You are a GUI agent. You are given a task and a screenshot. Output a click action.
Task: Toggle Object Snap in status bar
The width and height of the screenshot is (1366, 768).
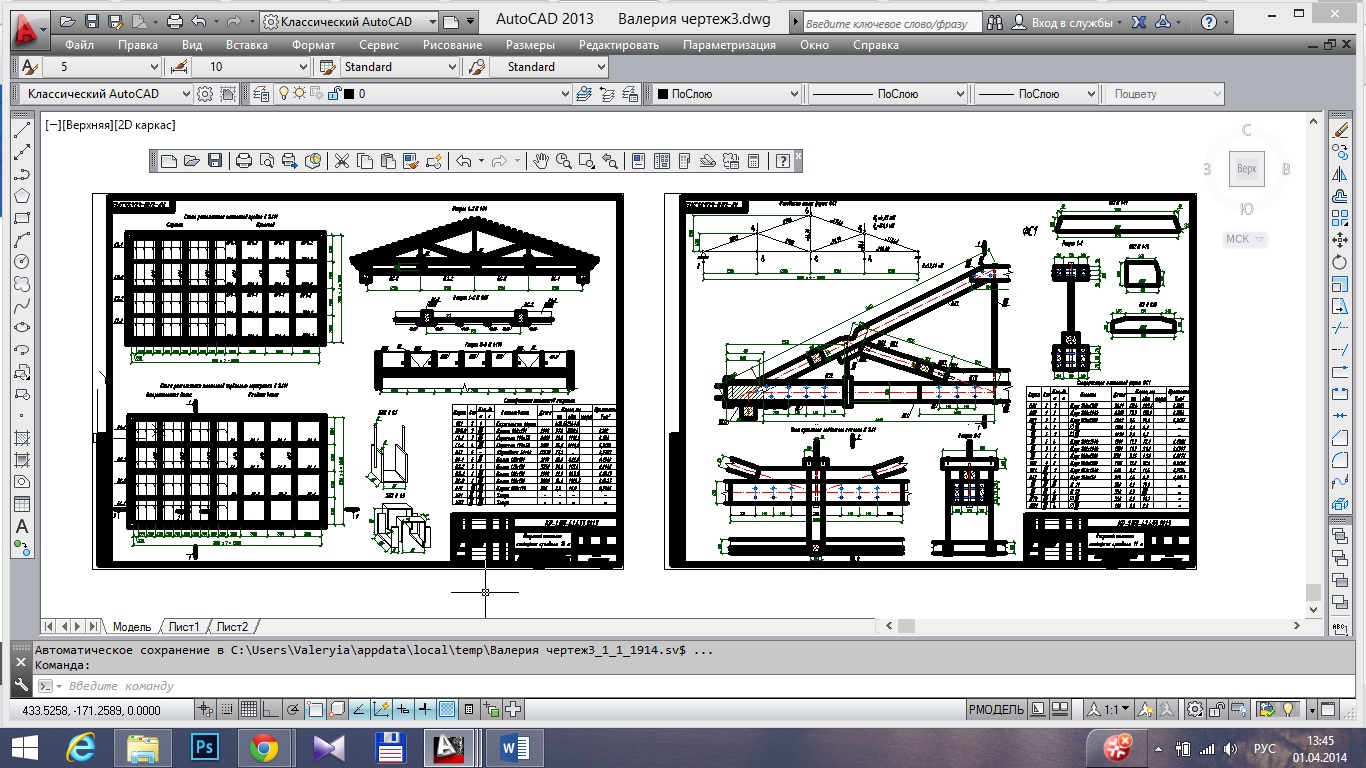[315, 709]
